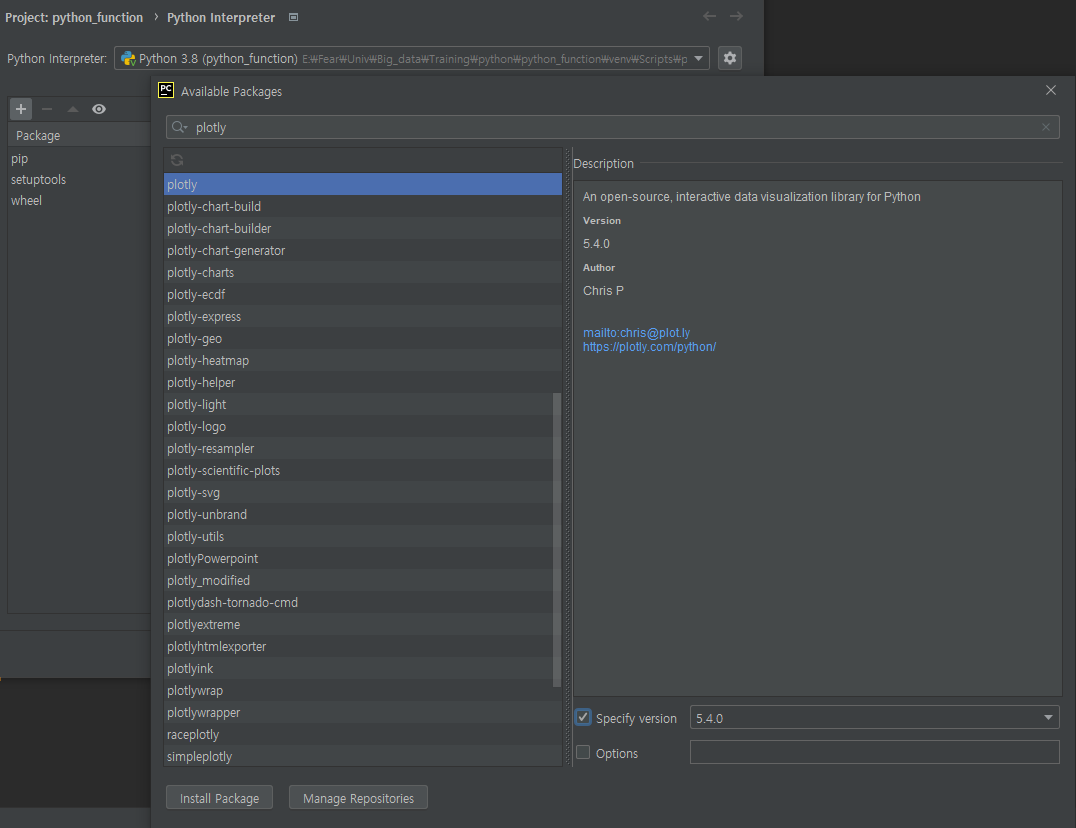
Task: Select plotly-resampler in the list
Action: click(x=358, y=448)
